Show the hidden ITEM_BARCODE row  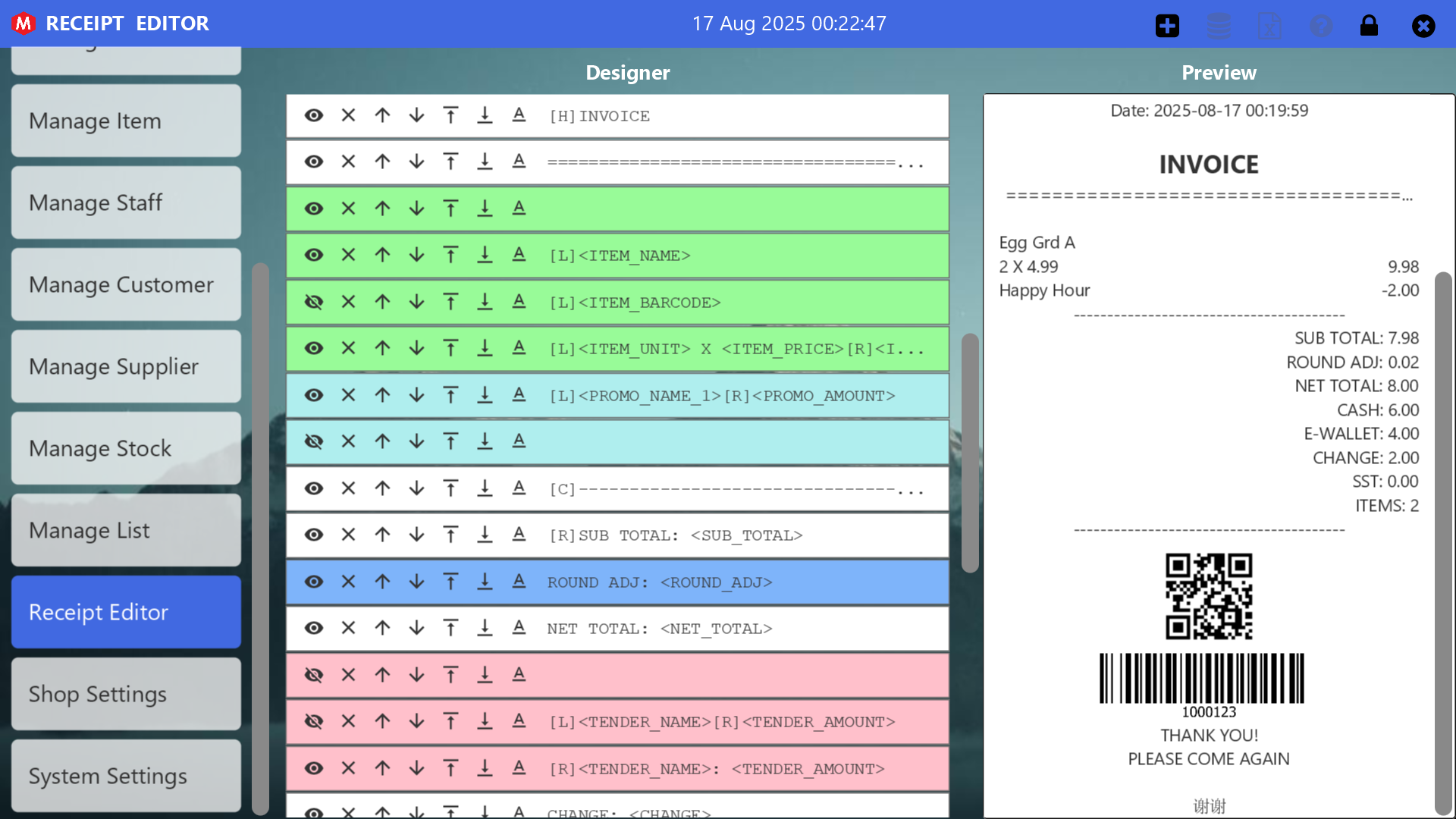pos(314,302)
